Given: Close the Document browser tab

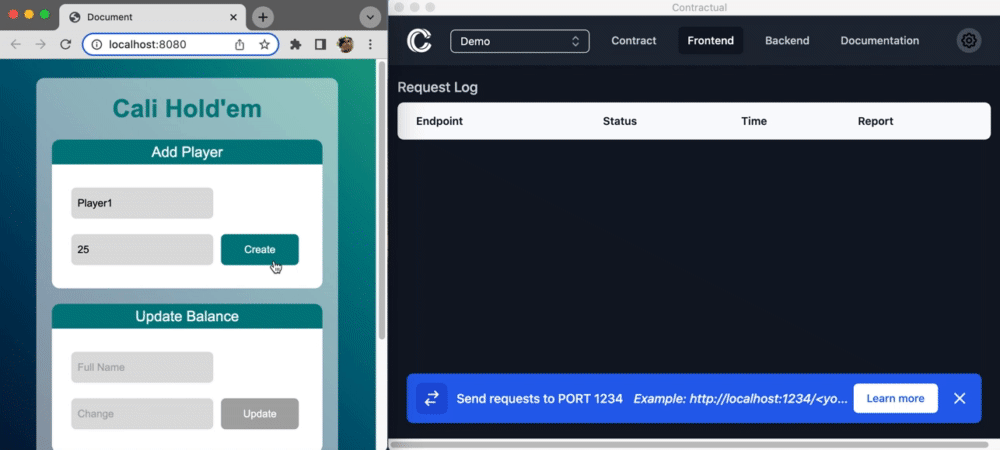Looking at the screenshot, I should click(233, 17).
